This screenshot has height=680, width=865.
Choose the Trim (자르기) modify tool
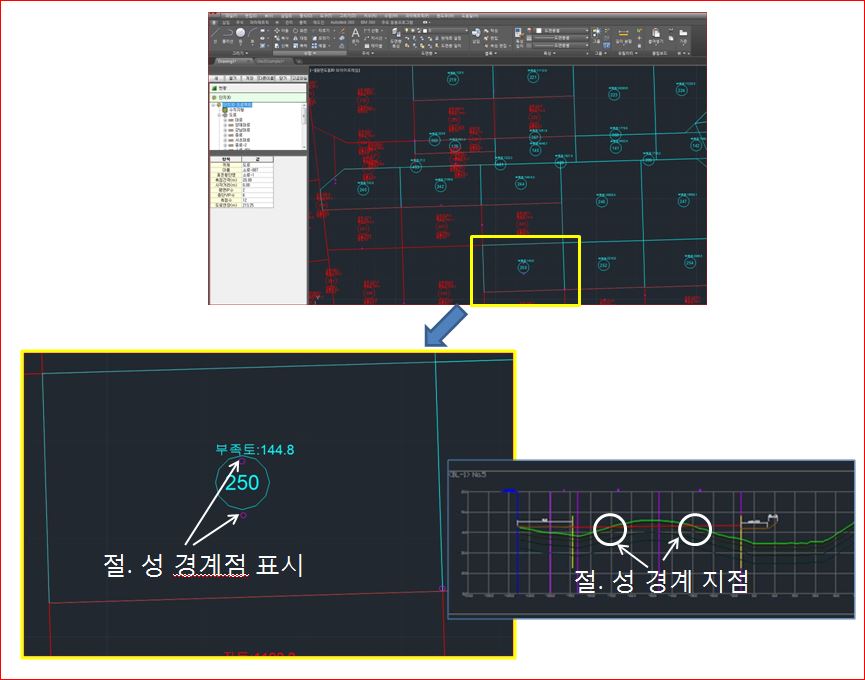[320, 31]
